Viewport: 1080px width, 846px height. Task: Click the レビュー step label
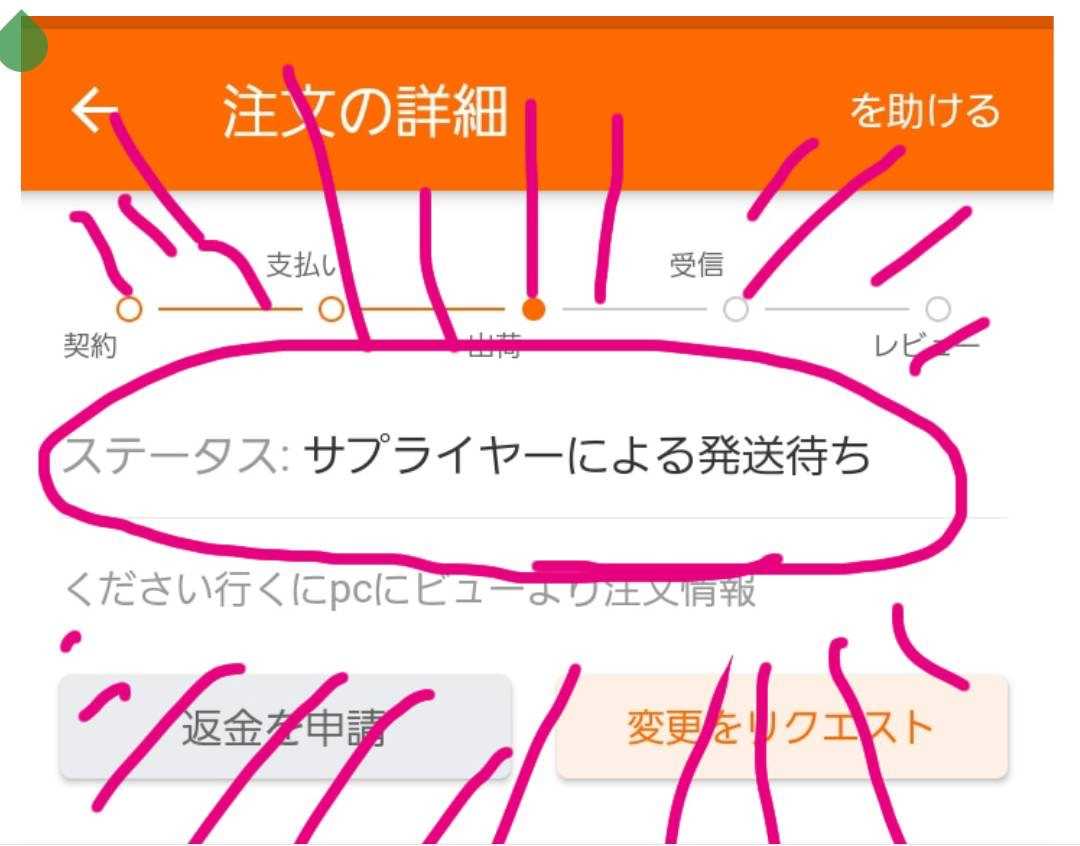925,345
